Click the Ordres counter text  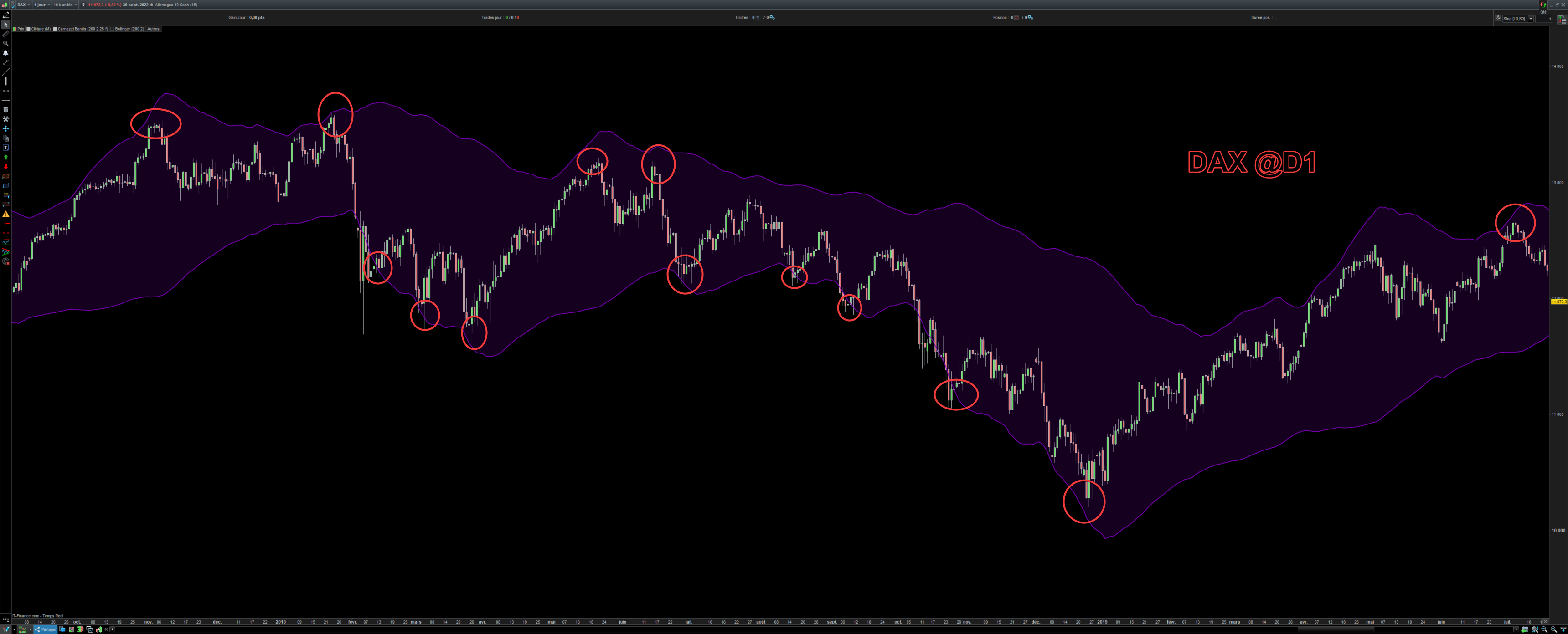(755, 18)
